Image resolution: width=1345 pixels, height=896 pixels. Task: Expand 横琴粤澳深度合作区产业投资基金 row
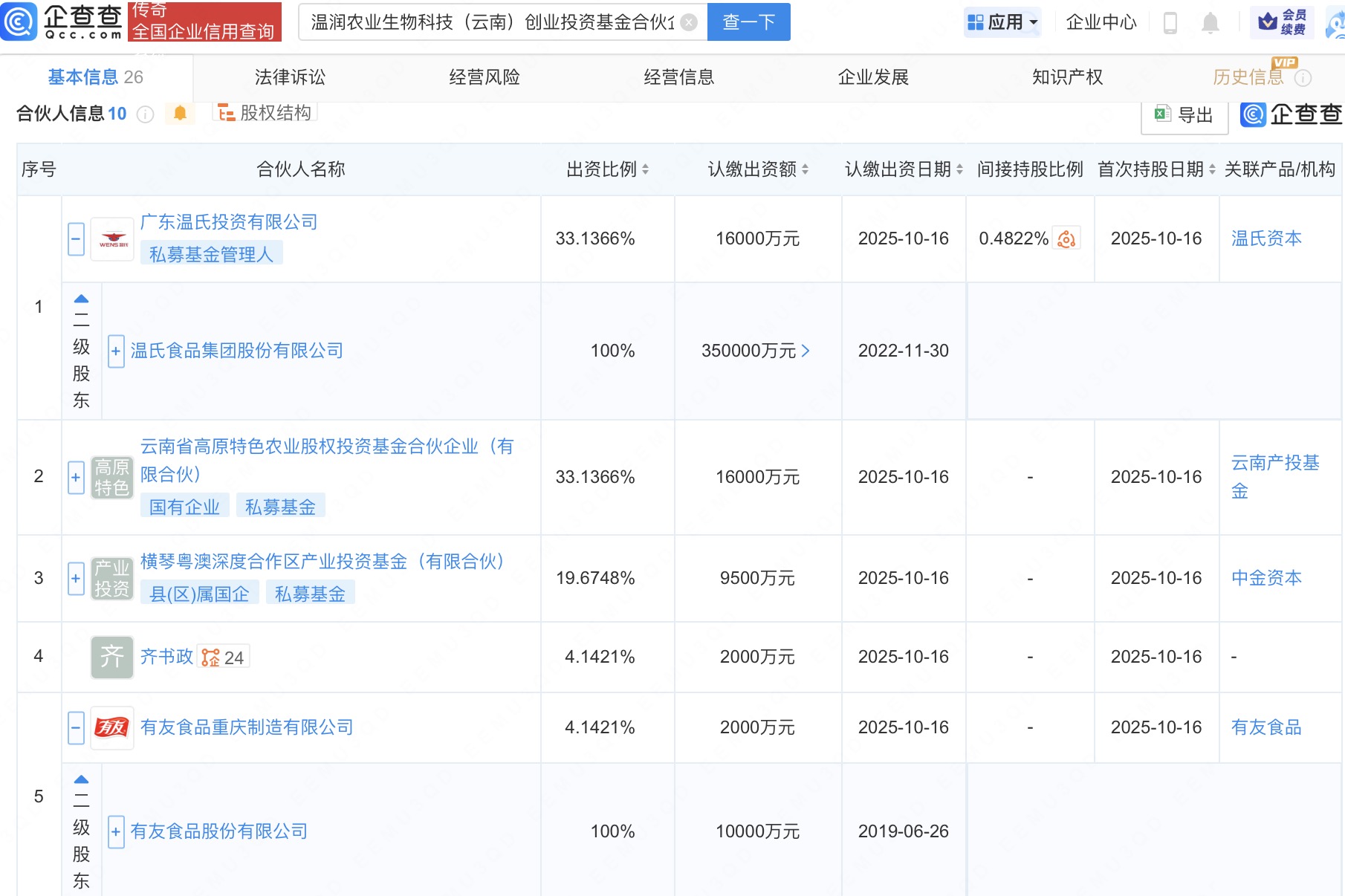(x=76, y=579)
